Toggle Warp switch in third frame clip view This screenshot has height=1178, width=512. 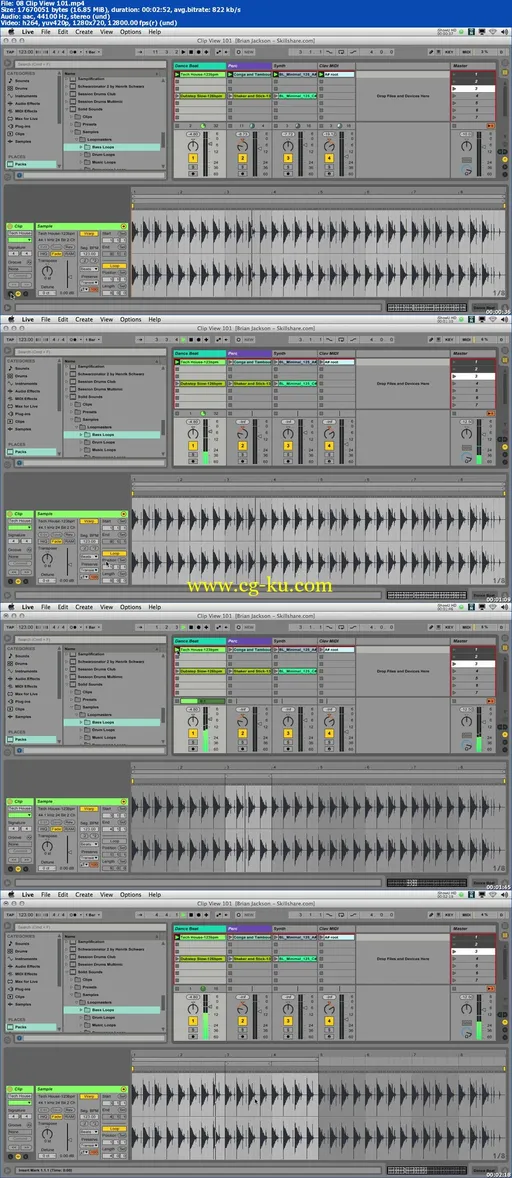89,809
